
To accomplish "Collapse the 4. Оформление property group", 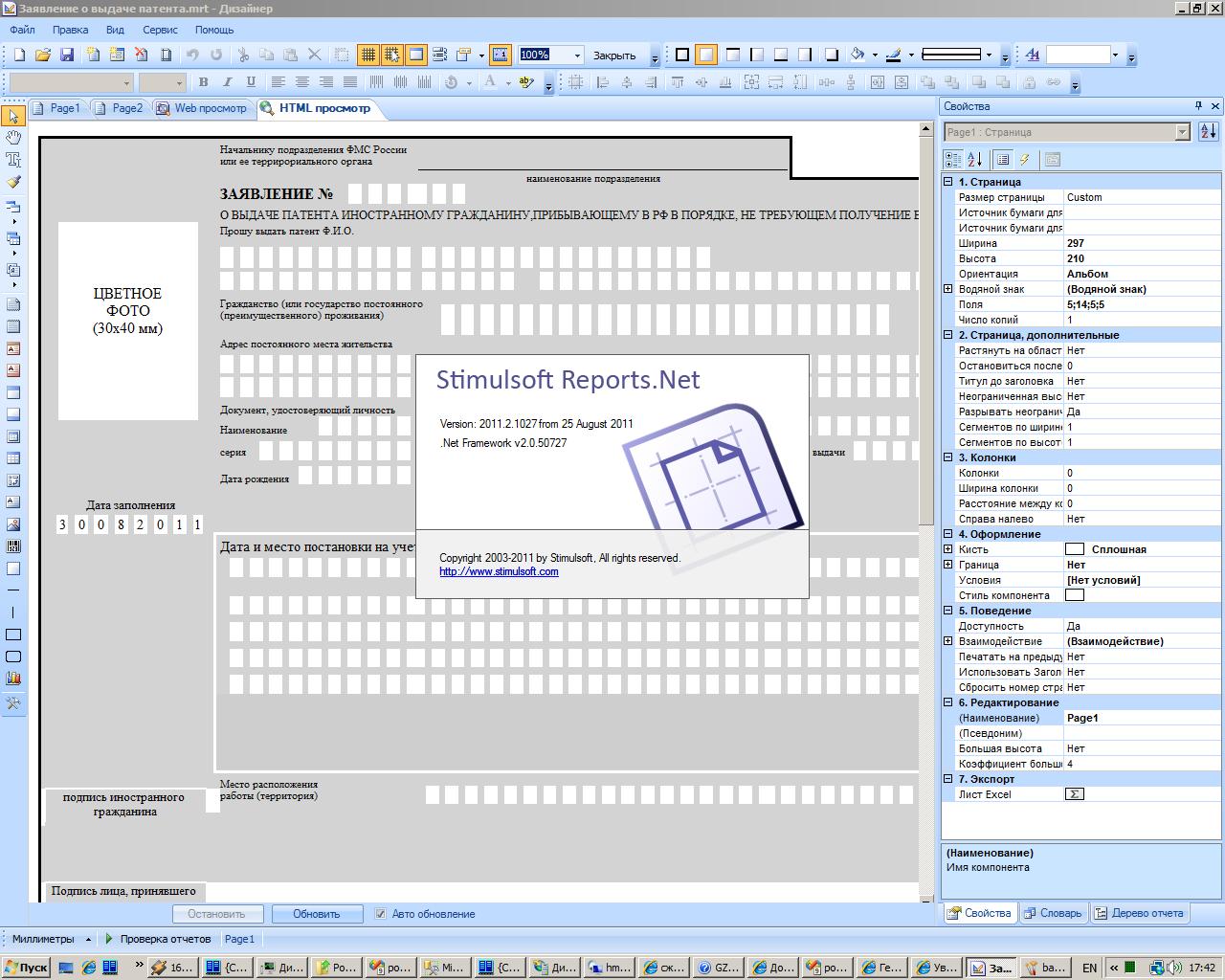I will [x=948, y=534].
